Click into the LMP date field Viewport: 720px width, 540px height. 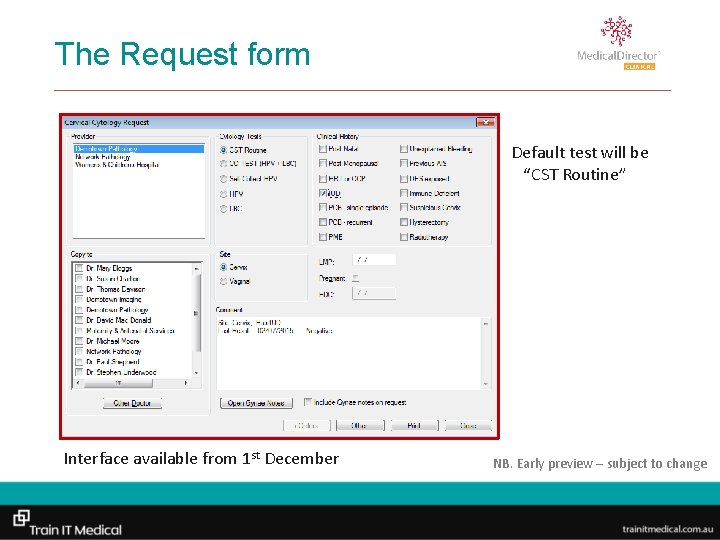click(374, 260)
